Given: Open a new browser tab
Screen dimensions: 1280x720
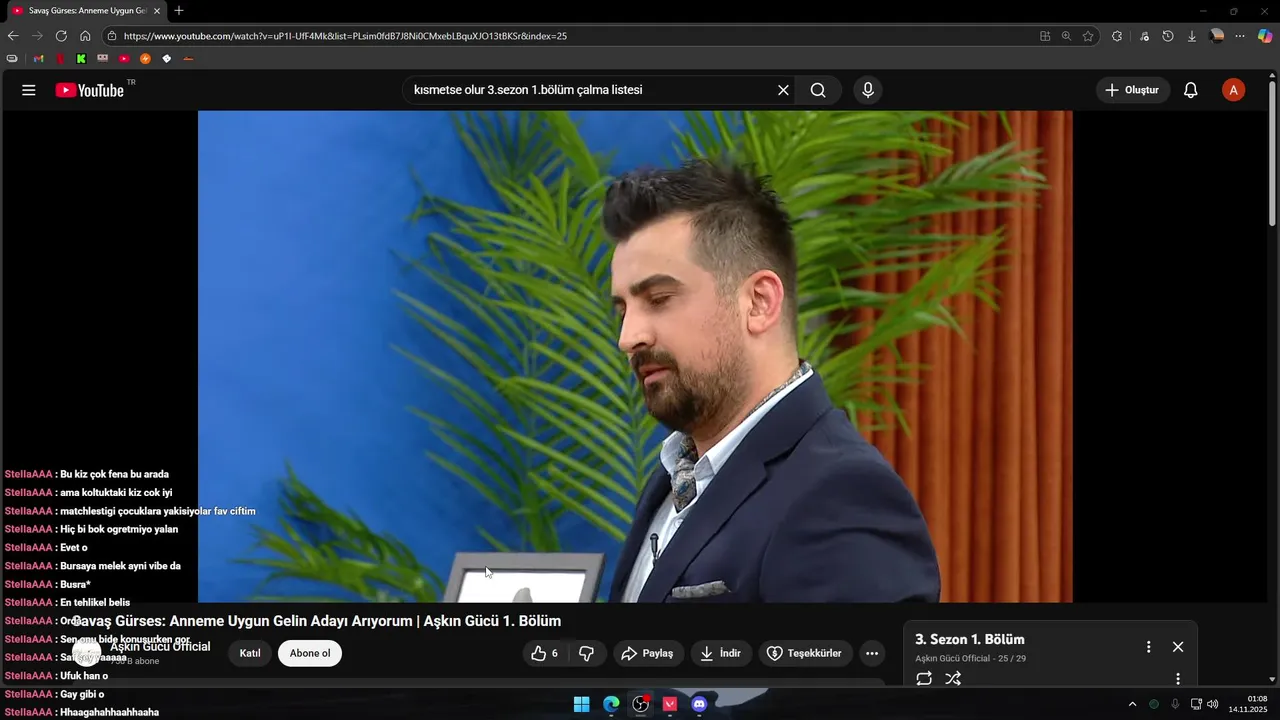Looking at the screenshot, I should 179,11.
